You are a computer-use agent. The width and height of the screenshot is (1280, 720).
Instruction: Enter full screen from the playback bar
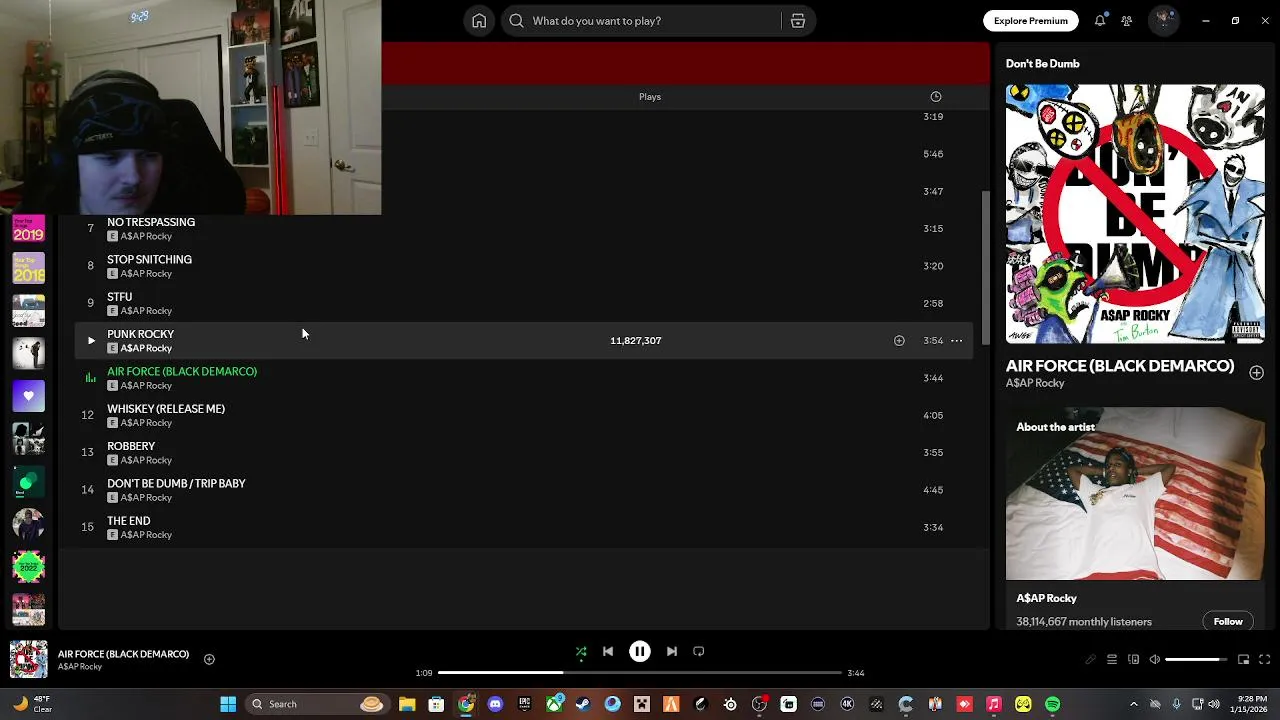[x=1265, y=660]
